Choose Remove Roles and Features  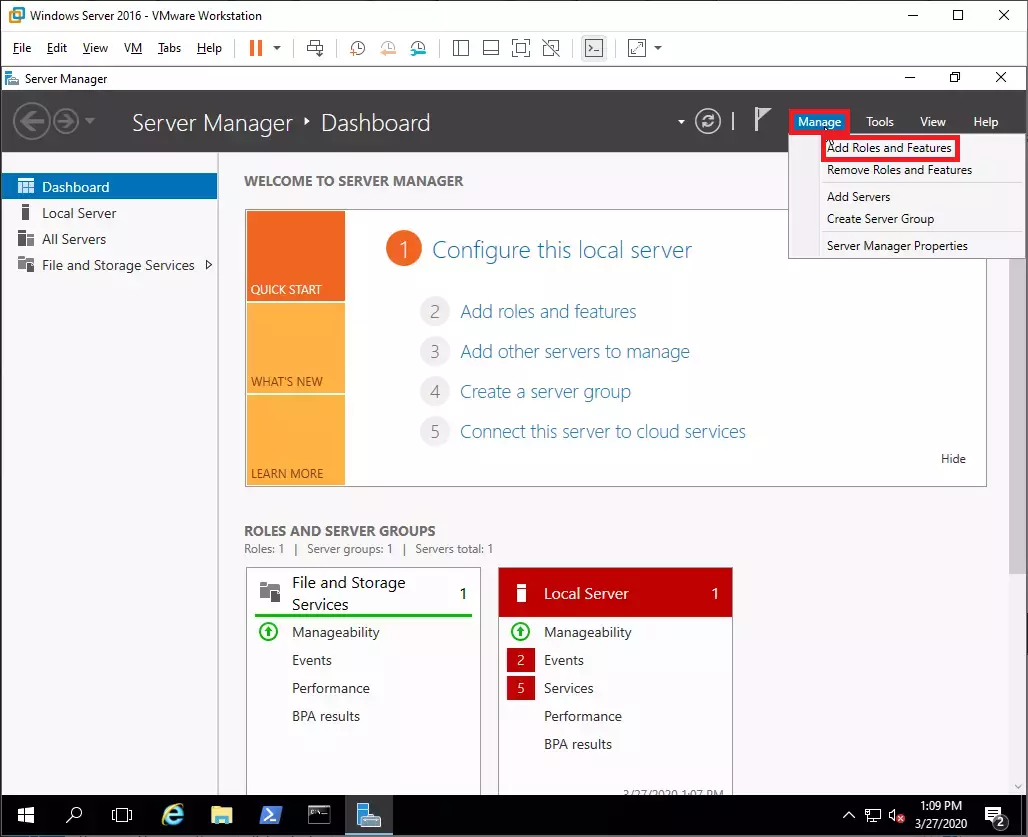900,170
